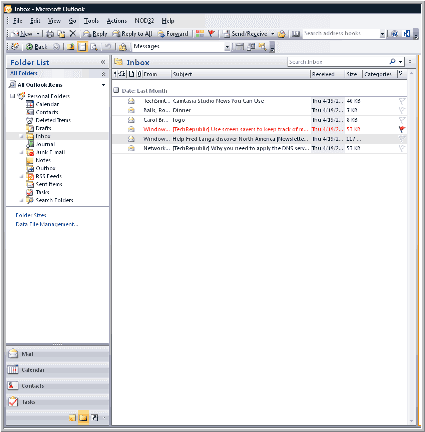Click the Print icon in the toolbar
Screen dimensions: 425x432
50,34
